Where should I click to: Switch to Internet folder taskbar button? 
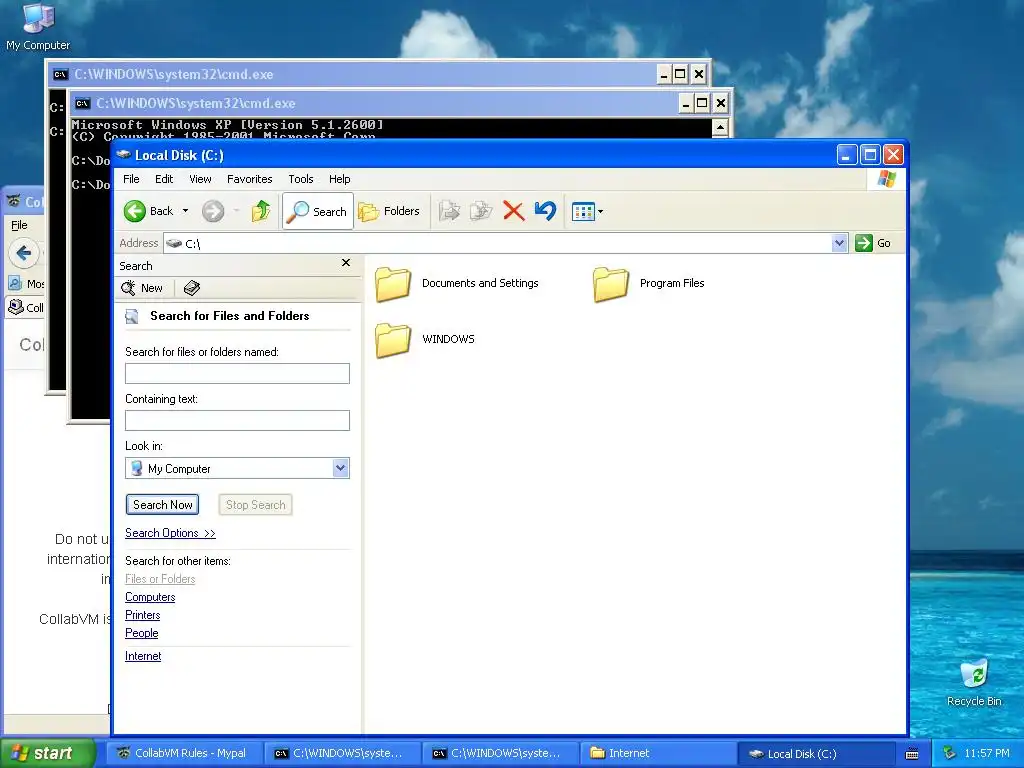[658, 753]
